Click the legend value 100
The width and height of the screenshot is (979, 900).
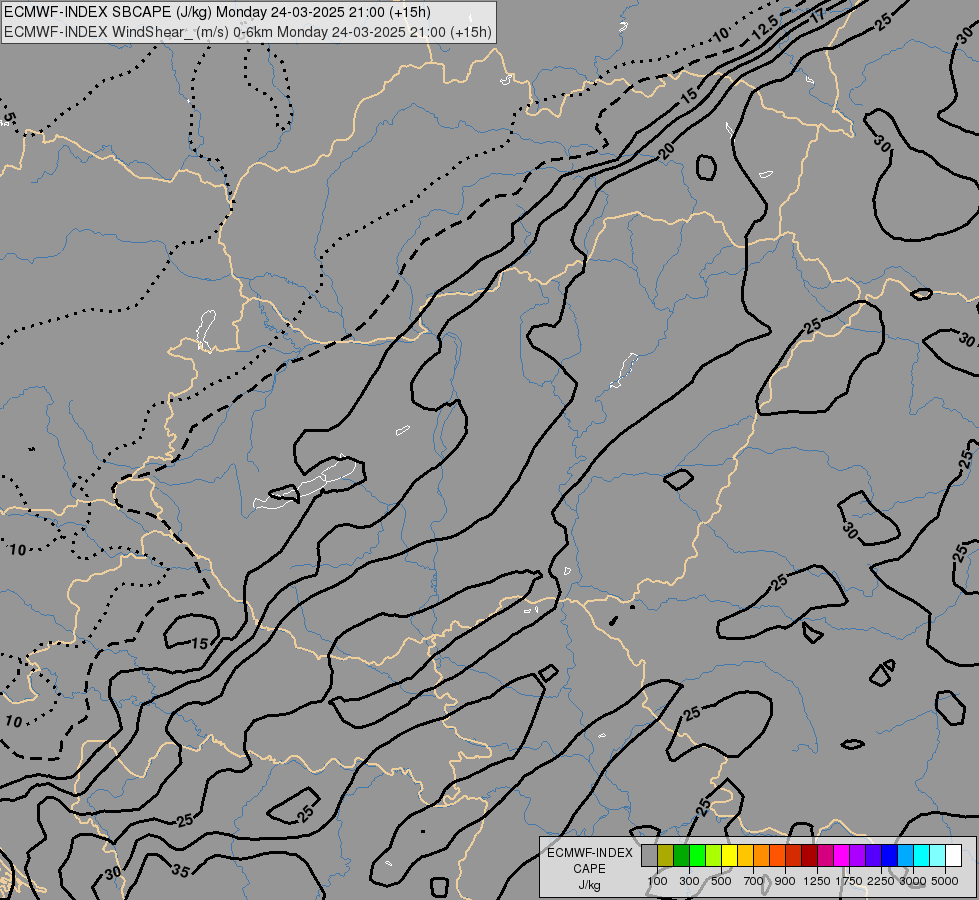657,881
